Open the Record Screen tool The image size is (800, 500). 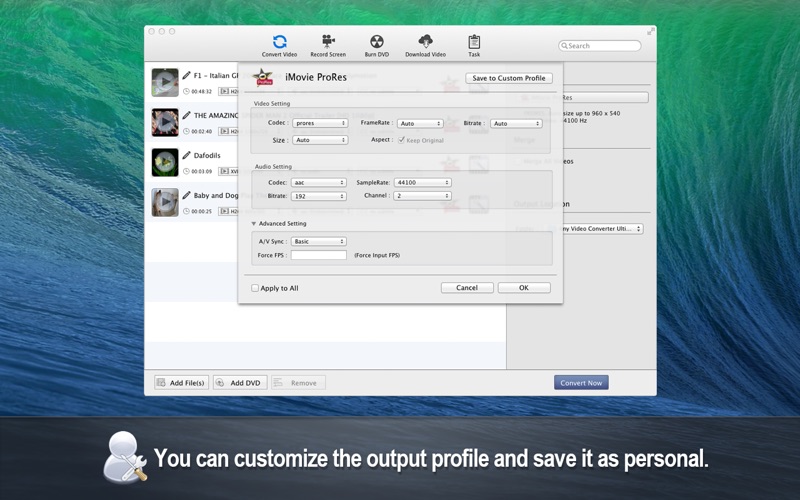point(328,45)
